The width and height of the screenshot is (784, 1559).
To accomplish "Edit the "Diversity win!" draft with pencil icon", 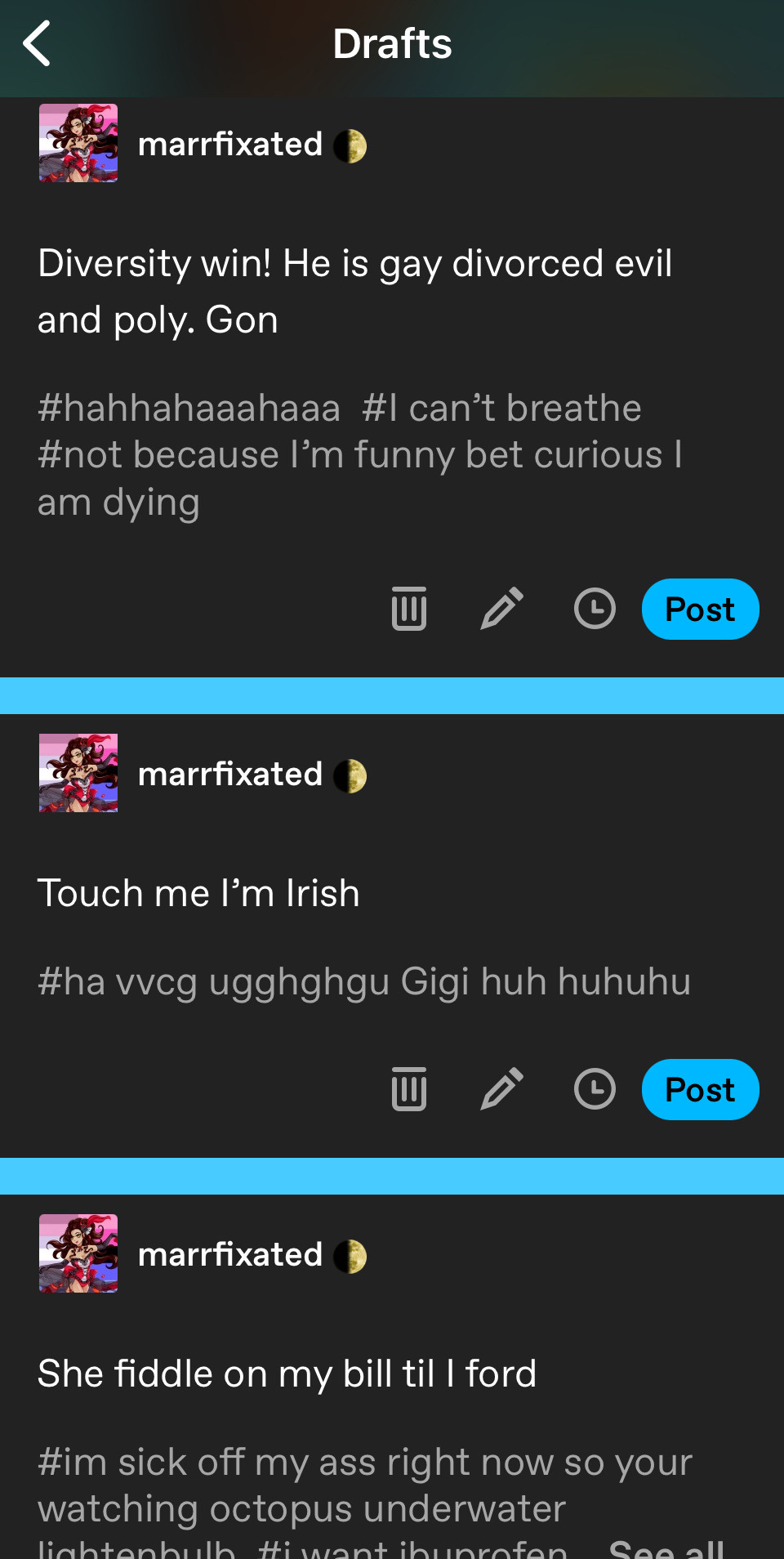I will [501, 609].
